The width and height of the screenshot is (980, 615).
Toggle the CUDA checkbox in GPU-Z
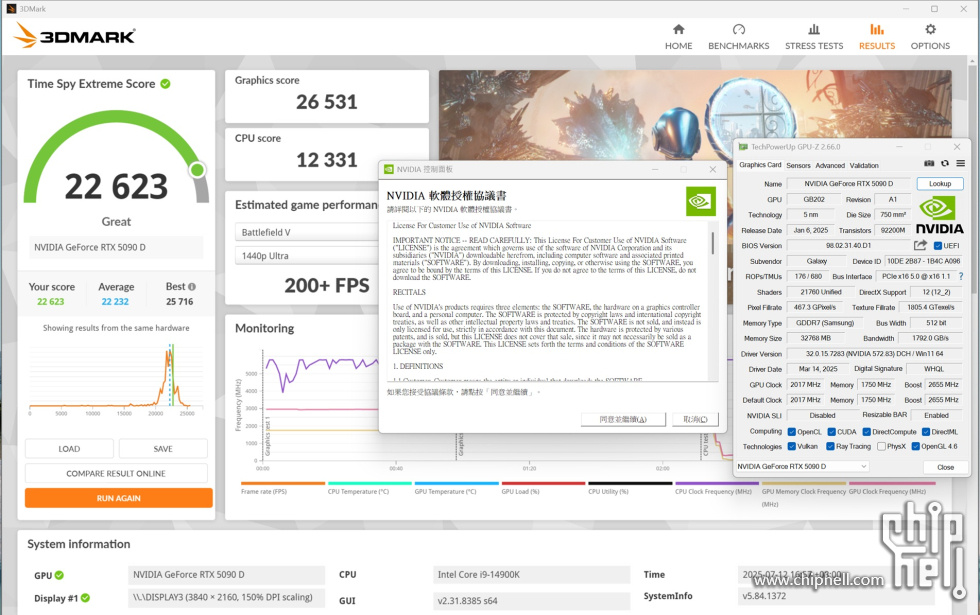click(x=832, y=432)
